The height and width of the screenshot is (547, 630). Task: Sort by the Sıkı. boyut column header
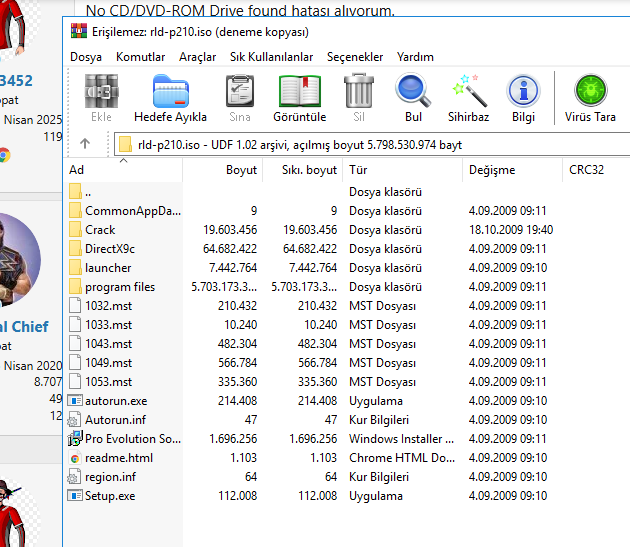pyautogui.click(x=303, y=170)
